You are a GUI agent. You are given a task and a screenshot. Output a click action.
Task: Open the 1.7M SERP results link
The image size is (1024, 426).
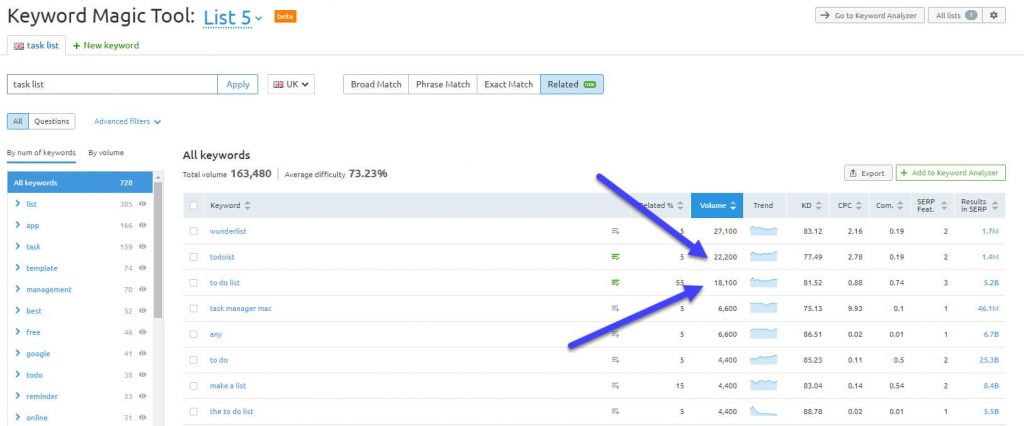click(991, 231)
